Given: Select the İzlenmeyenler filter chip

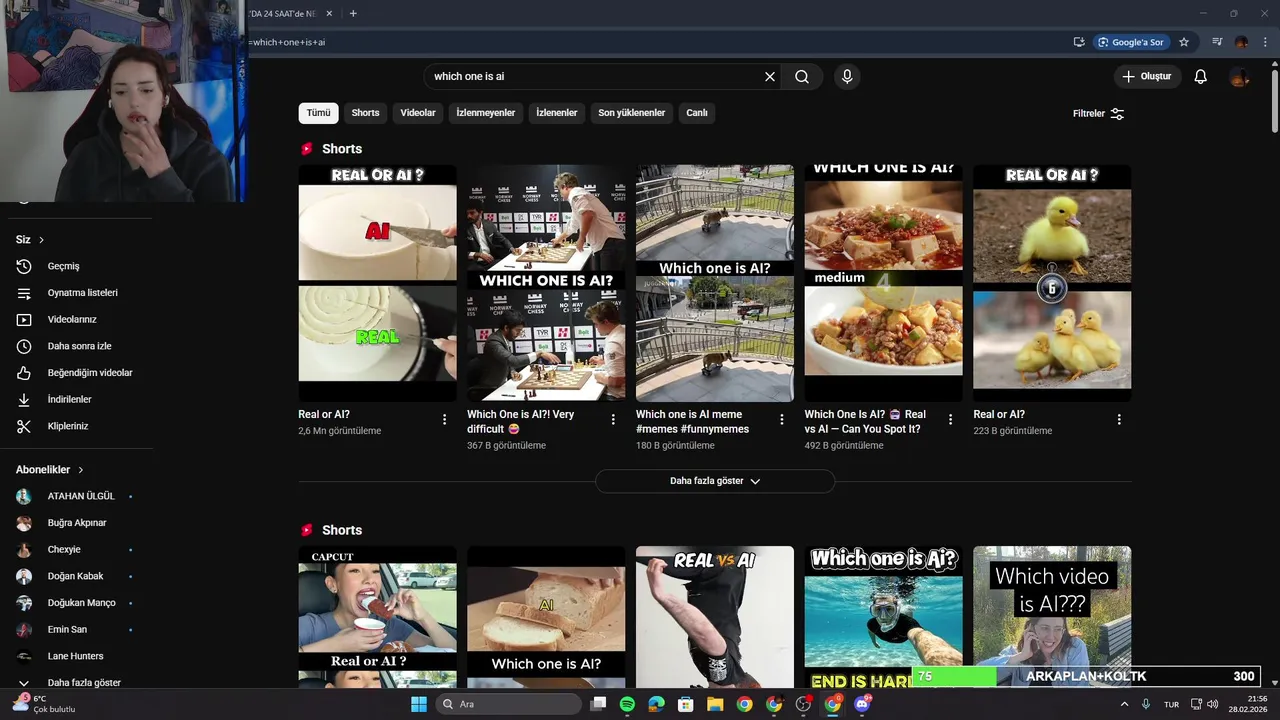Looking at the screenshot, I should pos(486,113).
